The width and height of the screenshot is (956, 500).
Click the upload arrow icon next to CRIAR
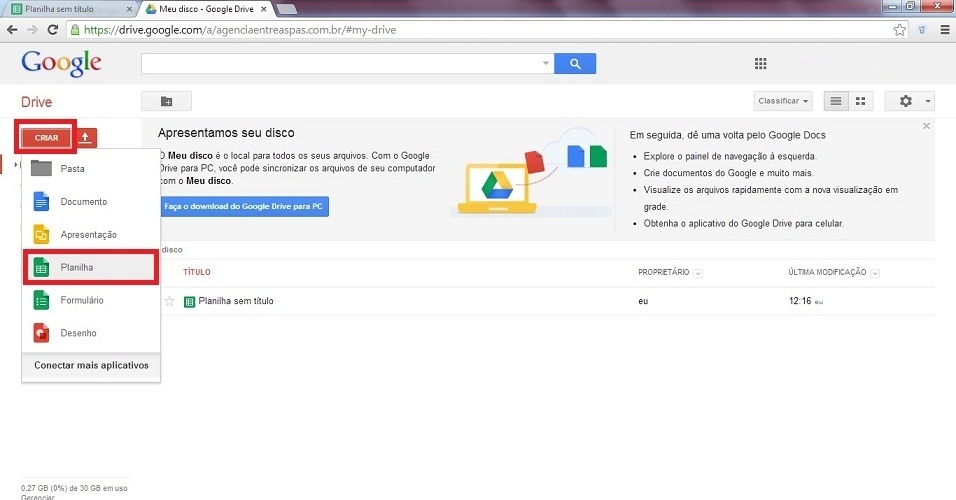pyautogui.click(x=85, y=138)
